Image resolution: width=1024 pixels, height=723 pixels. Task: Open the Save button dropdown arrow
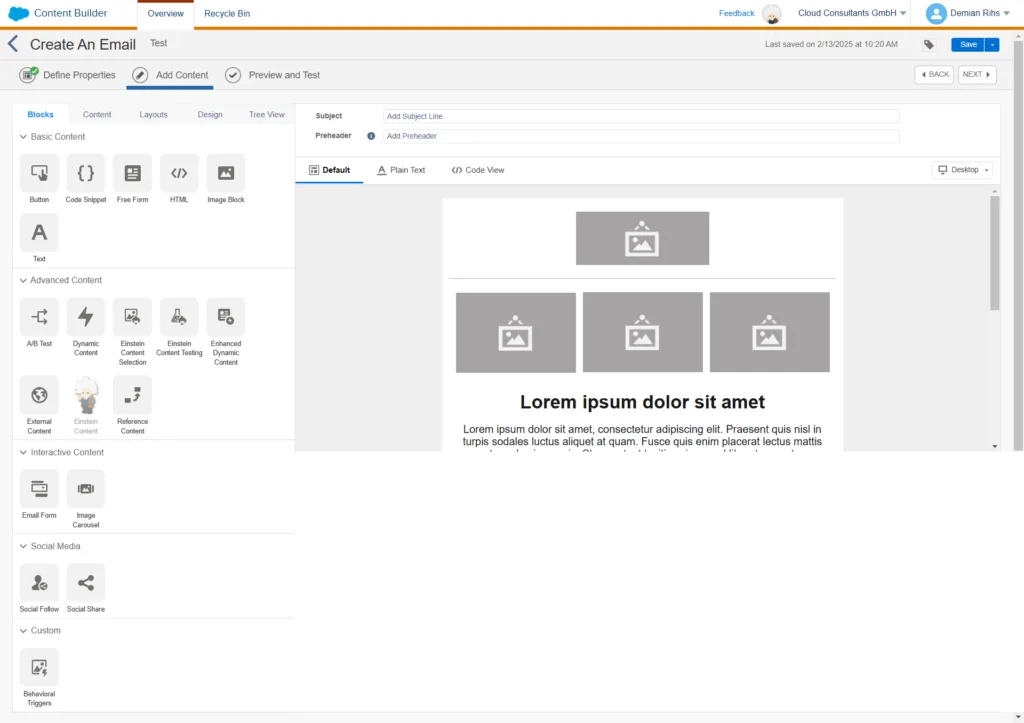point(992,45)
